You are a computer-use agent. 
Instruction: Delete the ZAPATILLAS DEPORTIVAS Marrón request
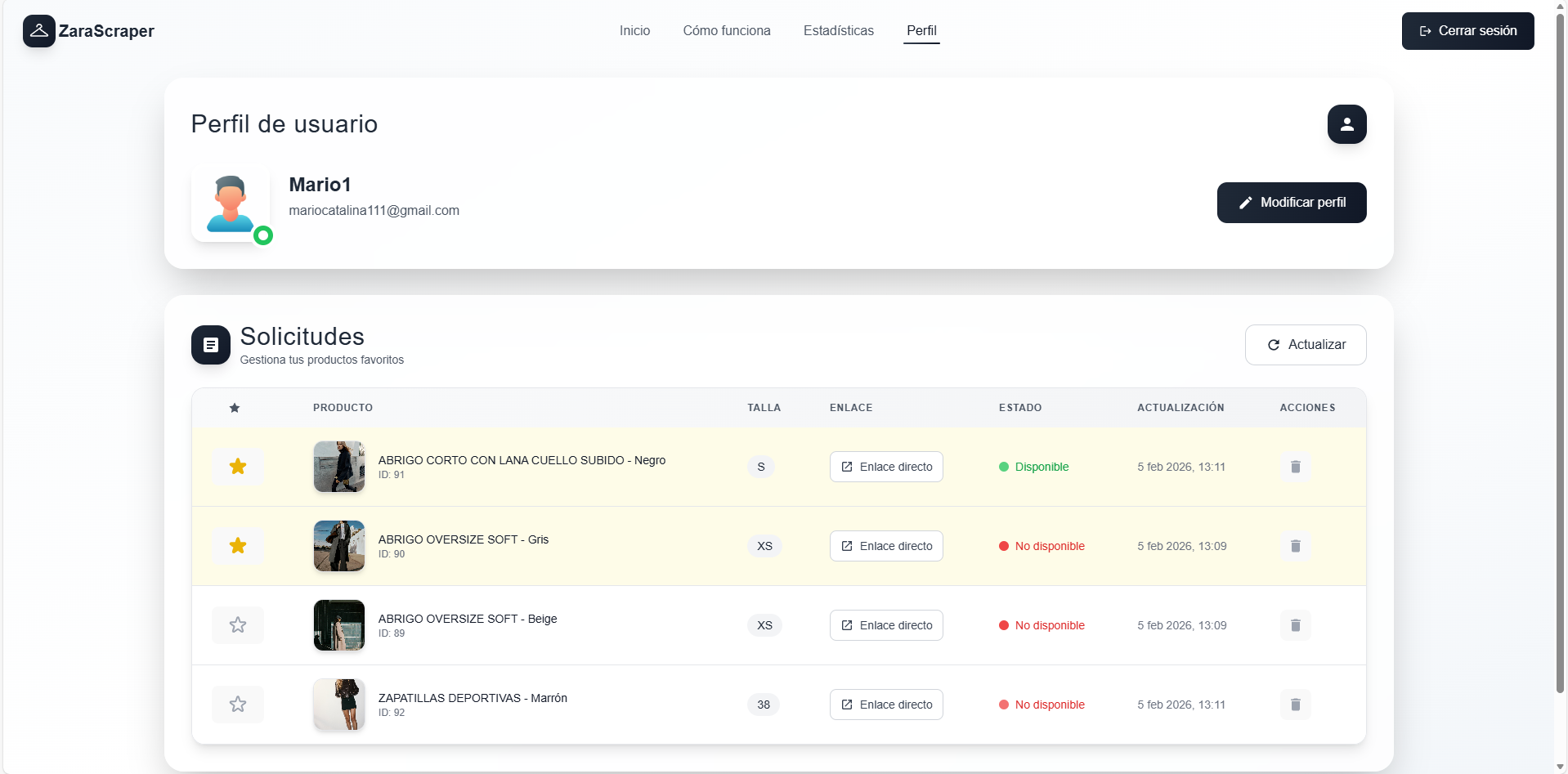pyautogui.click(x=1295, y=705)
